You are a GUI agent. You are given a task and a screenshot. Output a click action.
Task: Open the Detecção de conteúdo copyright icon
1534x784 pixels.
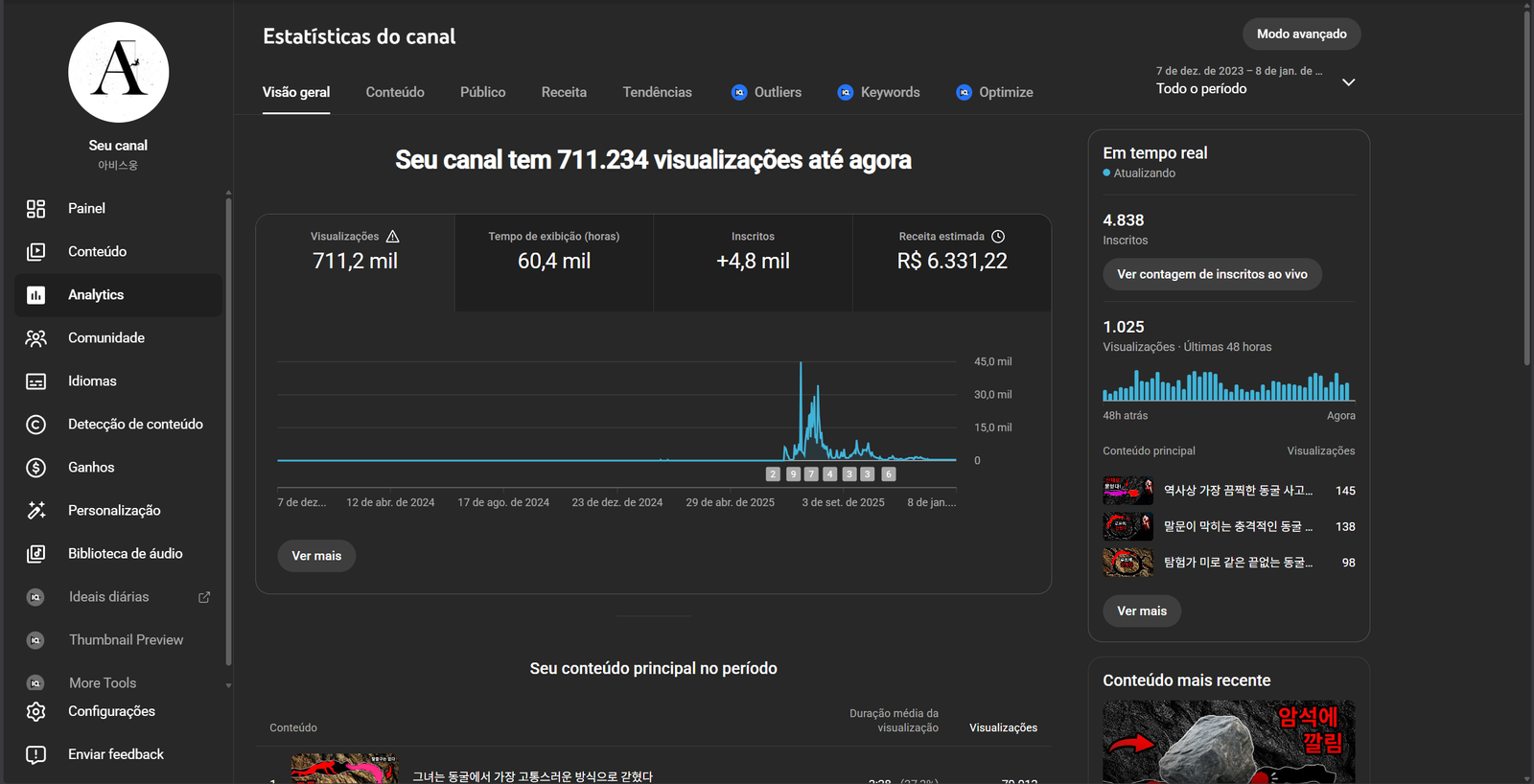(35, 425)
